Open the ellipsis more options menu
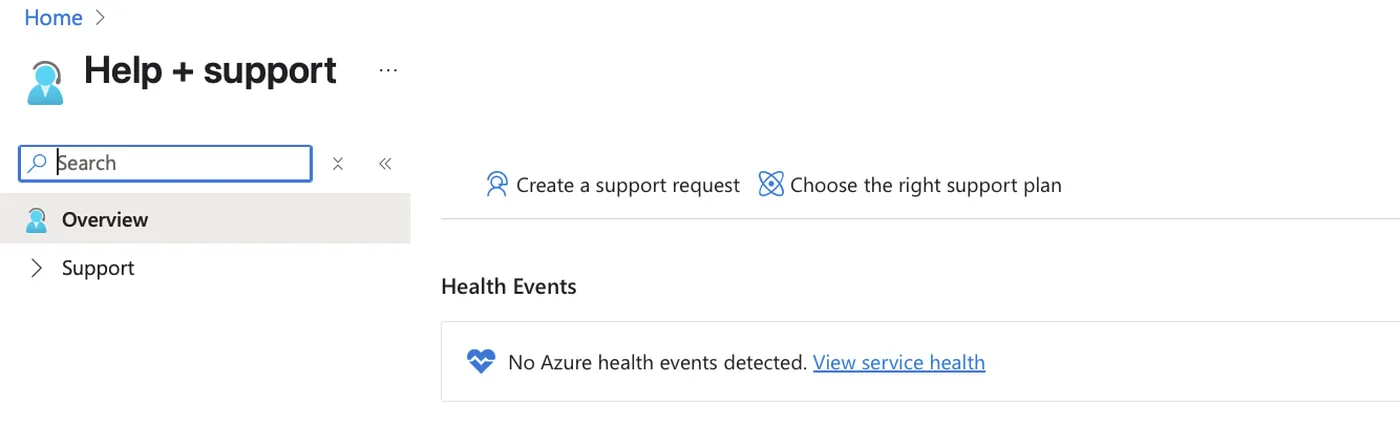The width and height of the screenshot is (1400, 425). [389, 70]
